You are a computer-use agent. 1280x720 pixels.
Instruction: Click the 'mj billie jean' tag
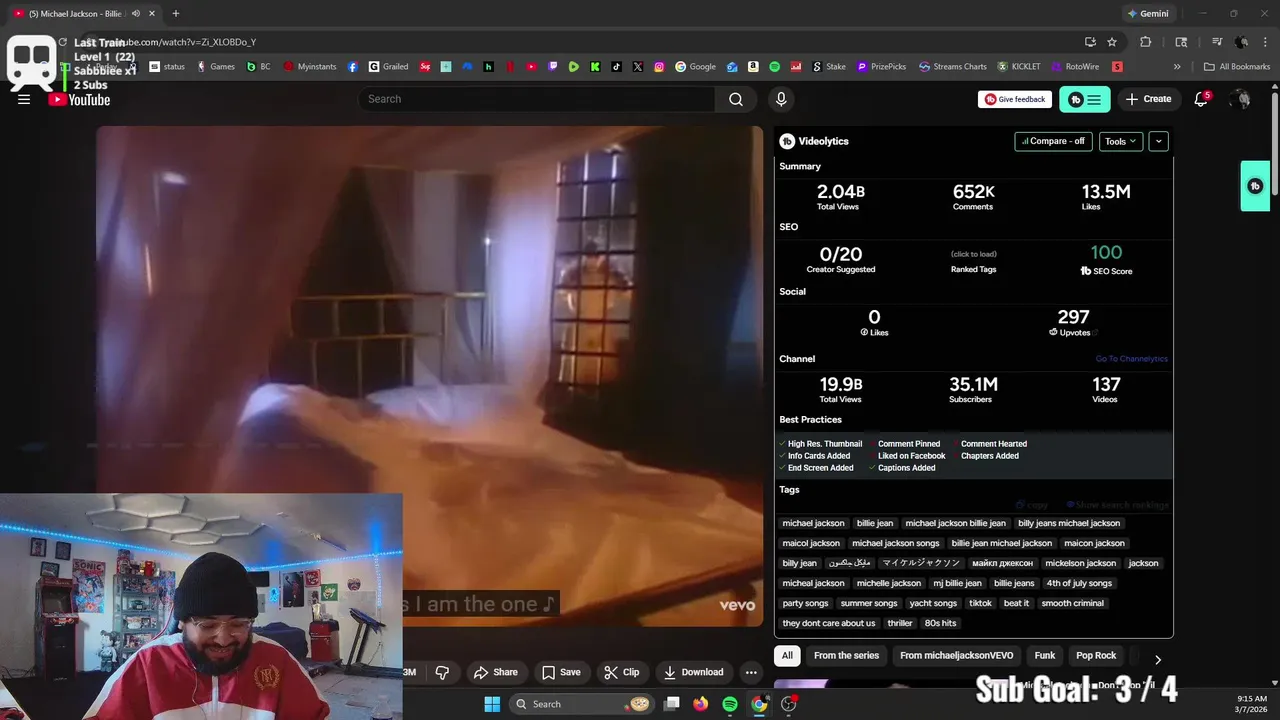pyautogui.click(x=957, y=583)
